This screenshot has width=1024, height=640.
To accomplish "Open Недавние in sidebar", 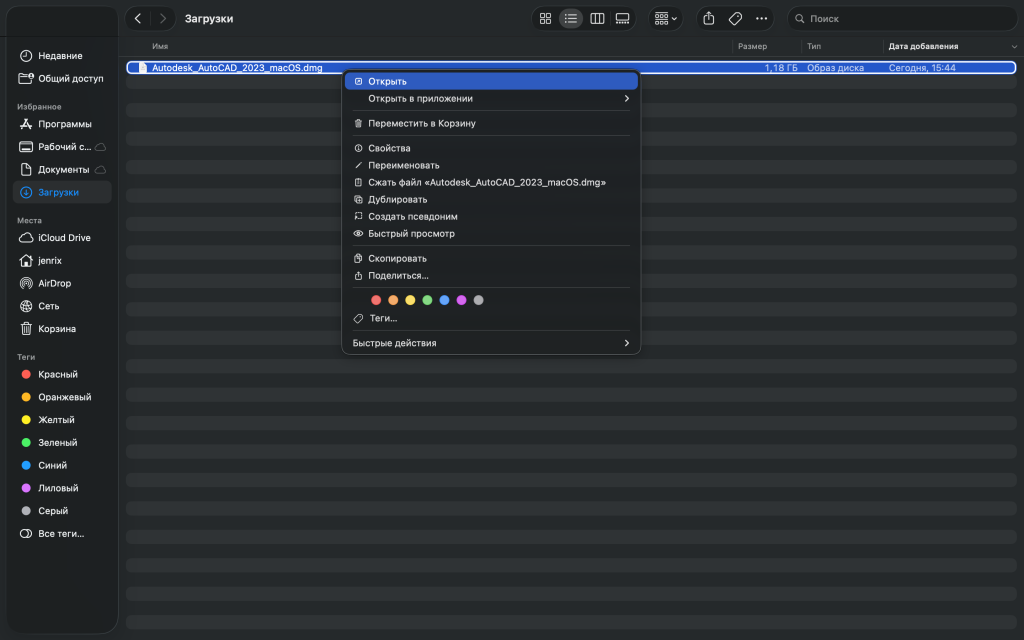I will click(x=62, y=56).
